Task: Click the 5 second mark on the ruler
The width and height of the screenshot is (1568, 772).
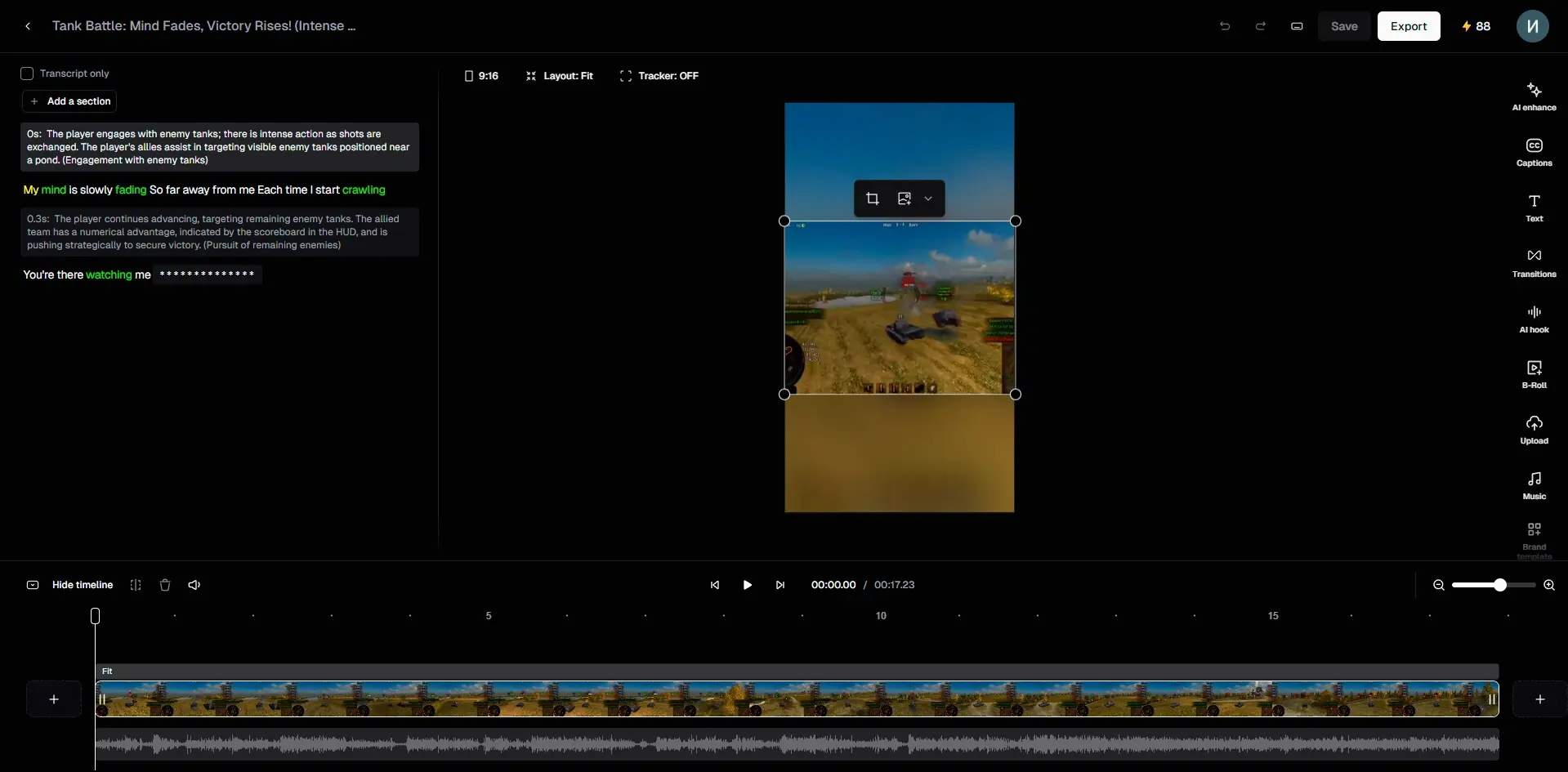Action: pyautogui.click(x=489, y=616)
